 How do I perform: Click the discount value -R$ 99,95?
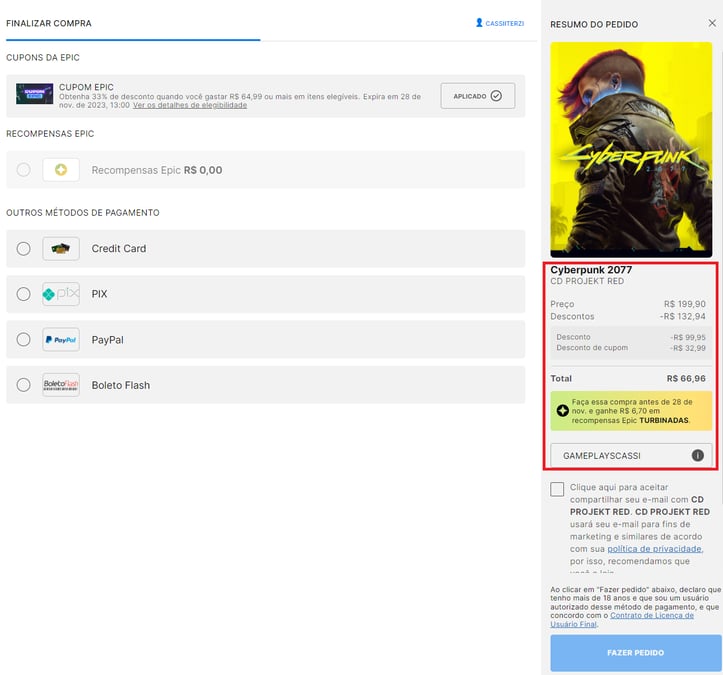coord(688,337)
